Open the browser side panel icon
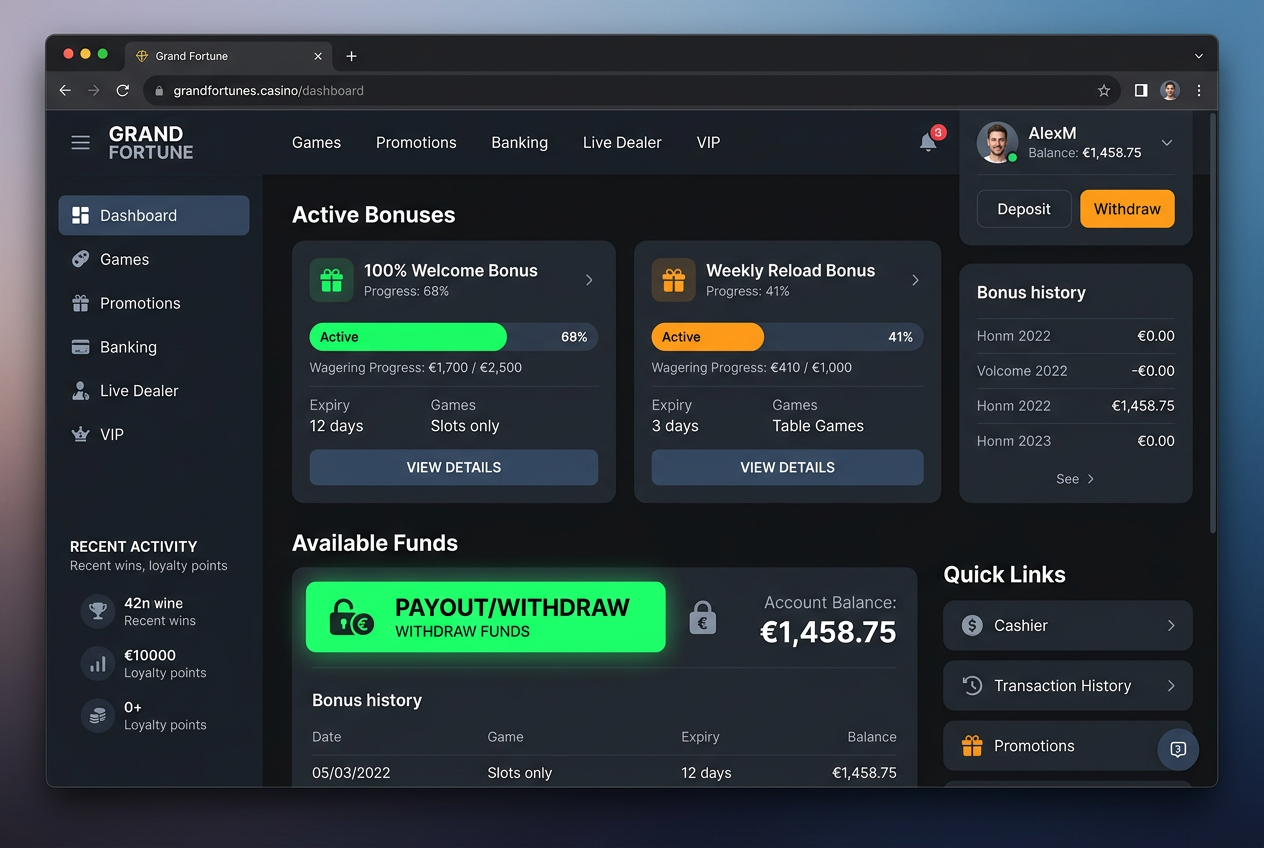1264x848 pixels. (1141, 90)
